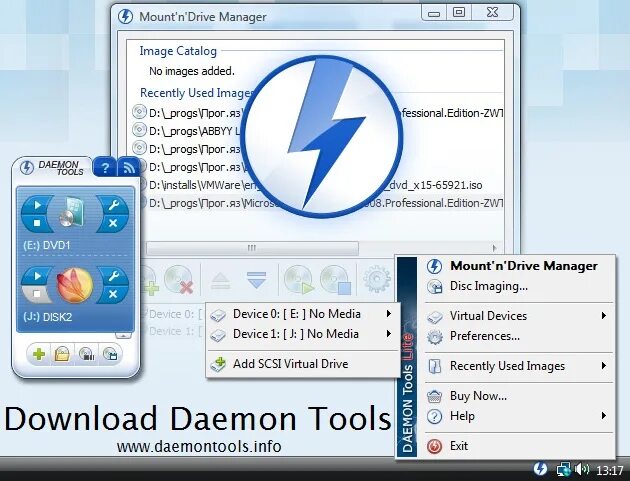This screenshot has height=481, width=630.
Task: Expand the Help submenu arrow
Action: 603,416
